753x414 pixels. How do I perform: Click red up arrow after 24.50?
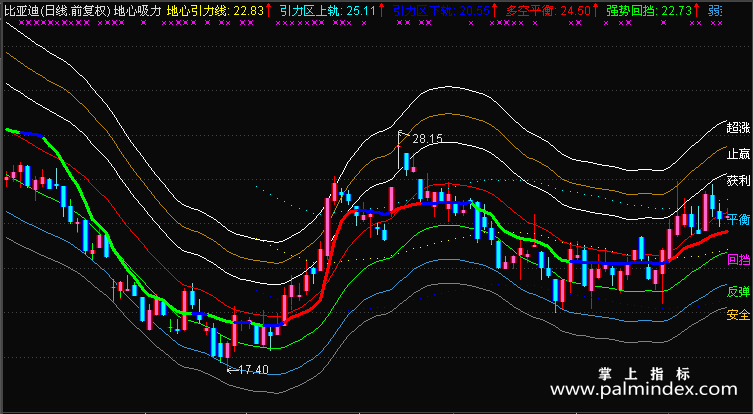[595, 10]
